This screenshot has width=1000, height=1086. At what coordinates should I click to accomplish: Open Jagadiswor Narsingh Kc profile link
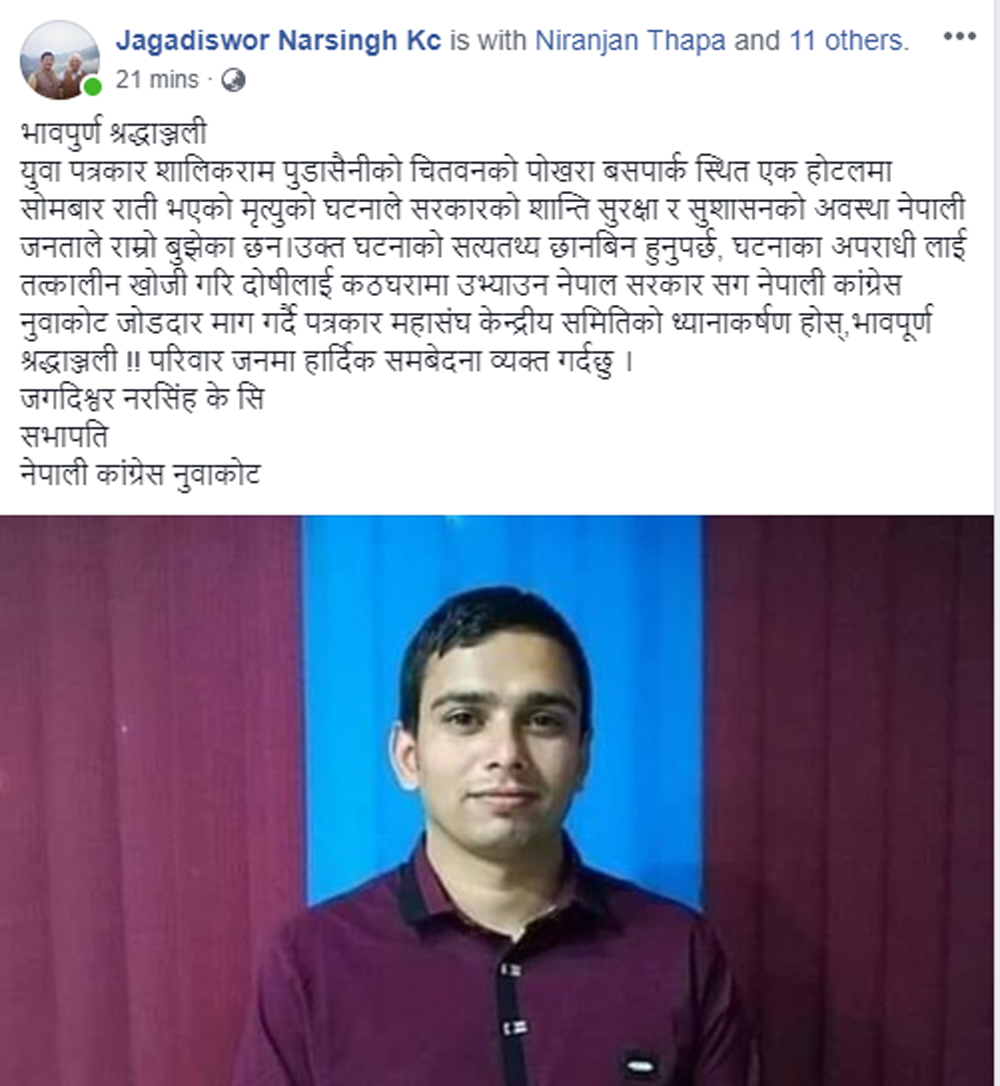pos(278,40)
